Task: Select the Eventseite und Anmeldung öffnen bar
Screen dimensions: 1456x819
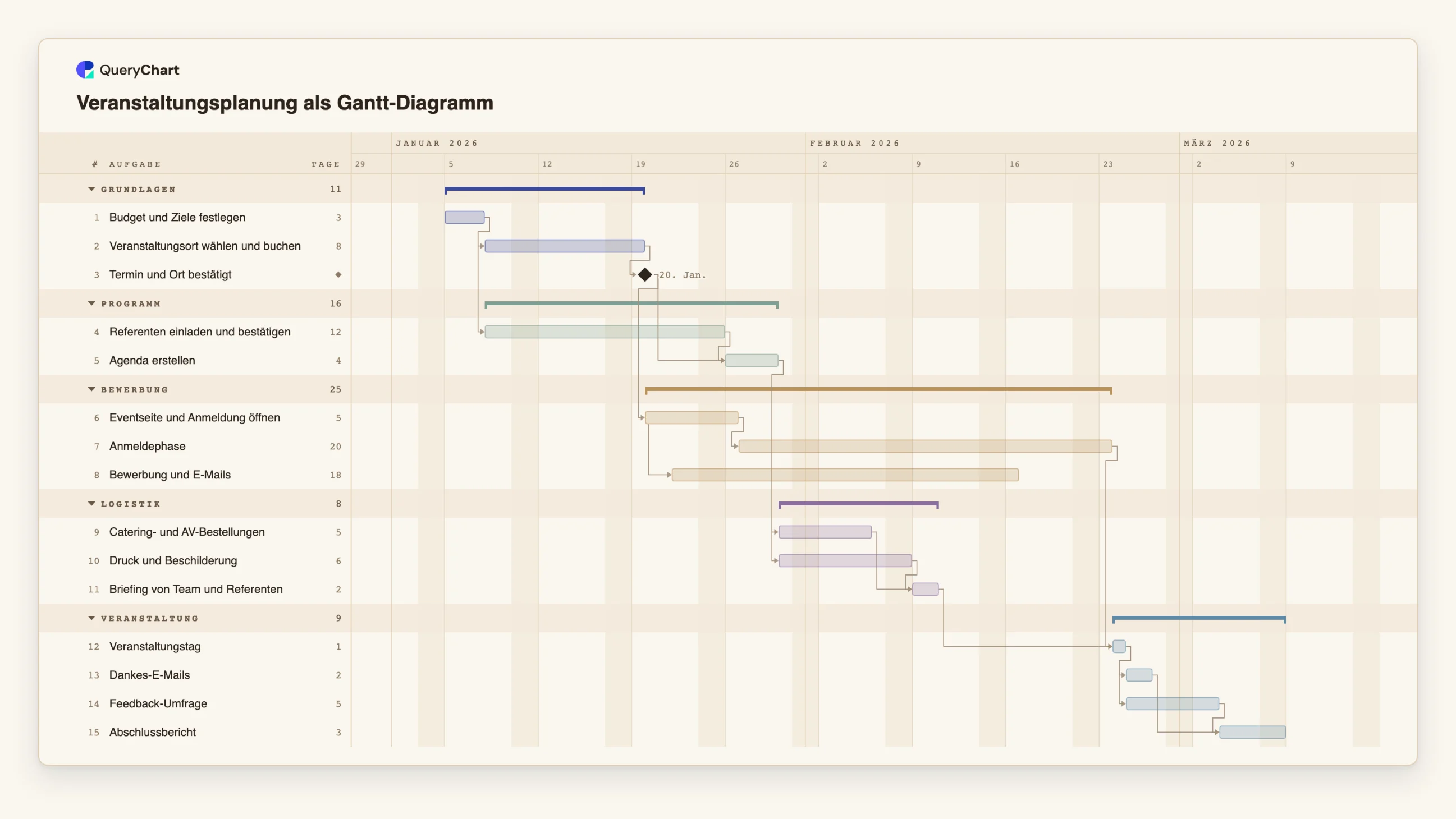Action: point(692,417)
